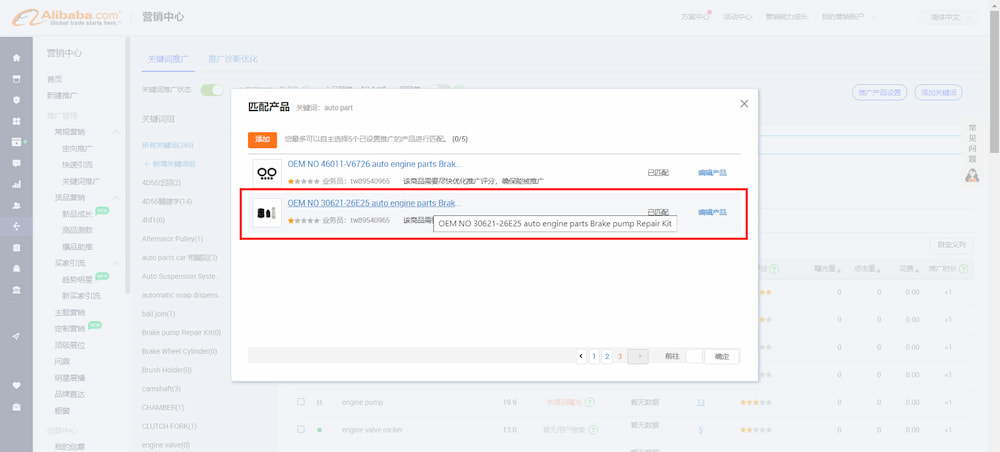
Task: Go to page 2 in the dialog pagination
Action: tap(607, 356)
